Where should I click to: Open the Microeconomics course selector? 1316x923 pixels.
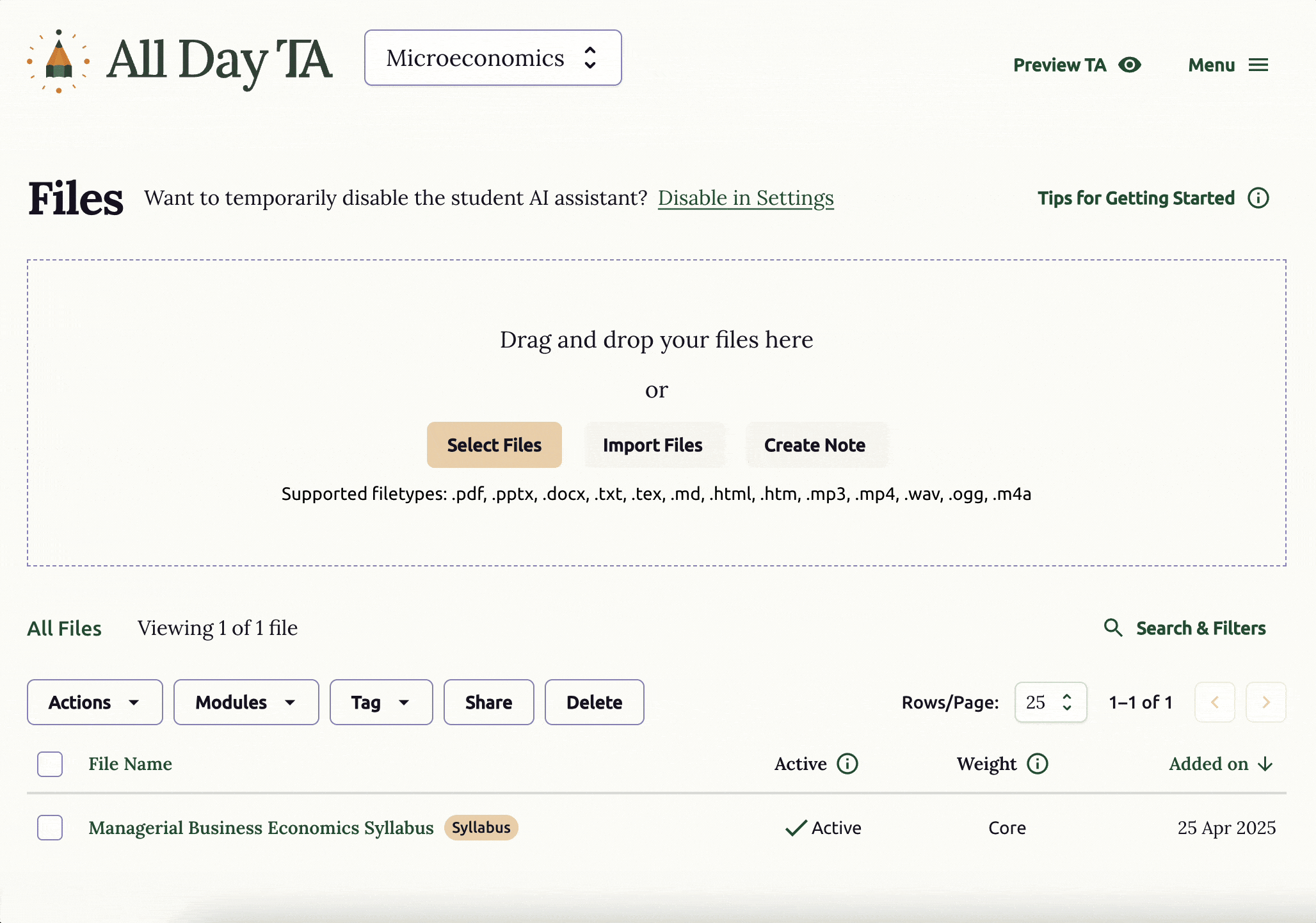click(493, 58)
